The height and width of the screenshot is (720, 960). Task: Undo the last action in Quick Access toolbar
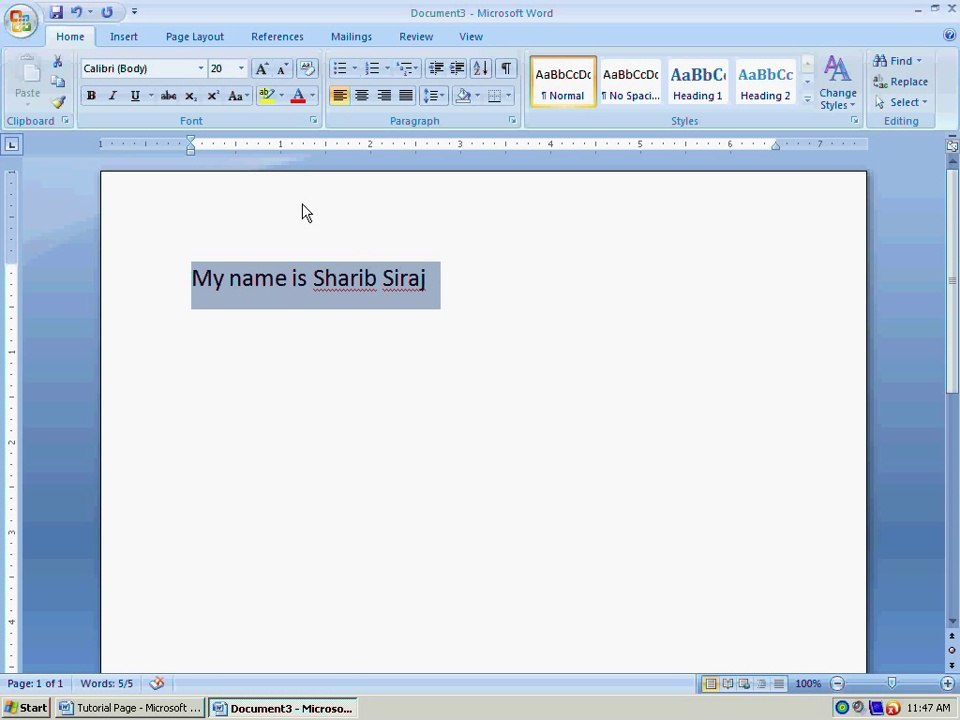coord(77,12)
